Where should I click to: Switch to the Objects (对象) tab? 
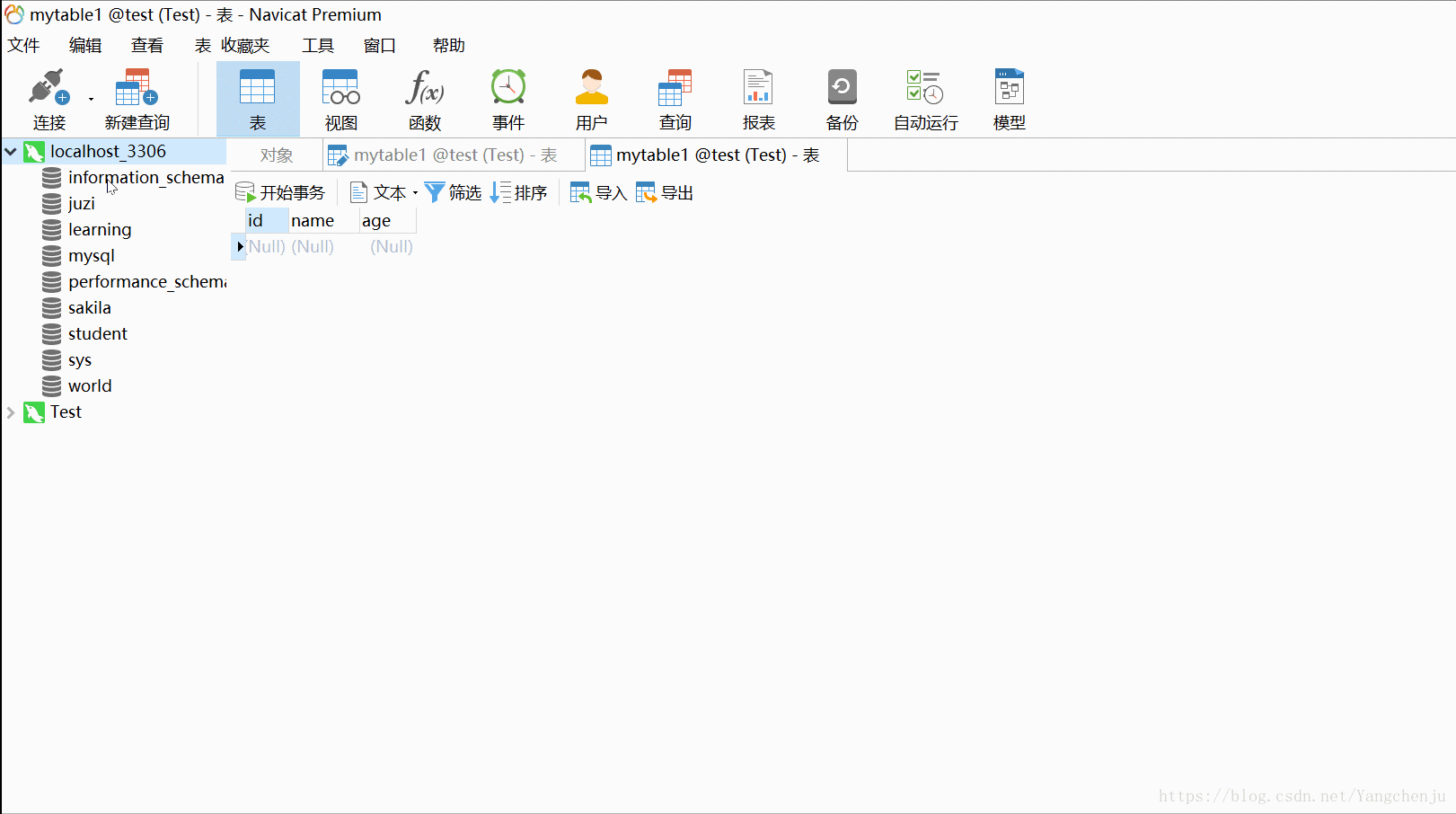276,155
